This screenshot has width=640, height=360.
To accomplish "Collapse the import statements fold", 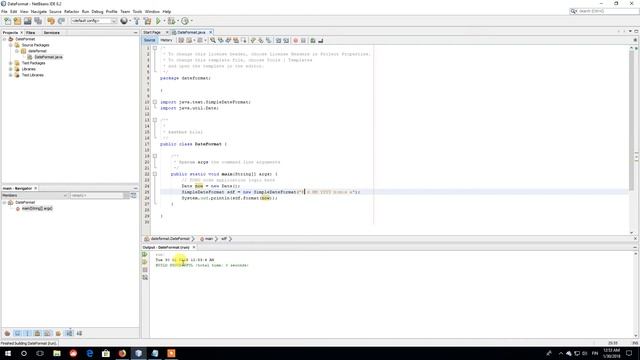I will (155, 102).
